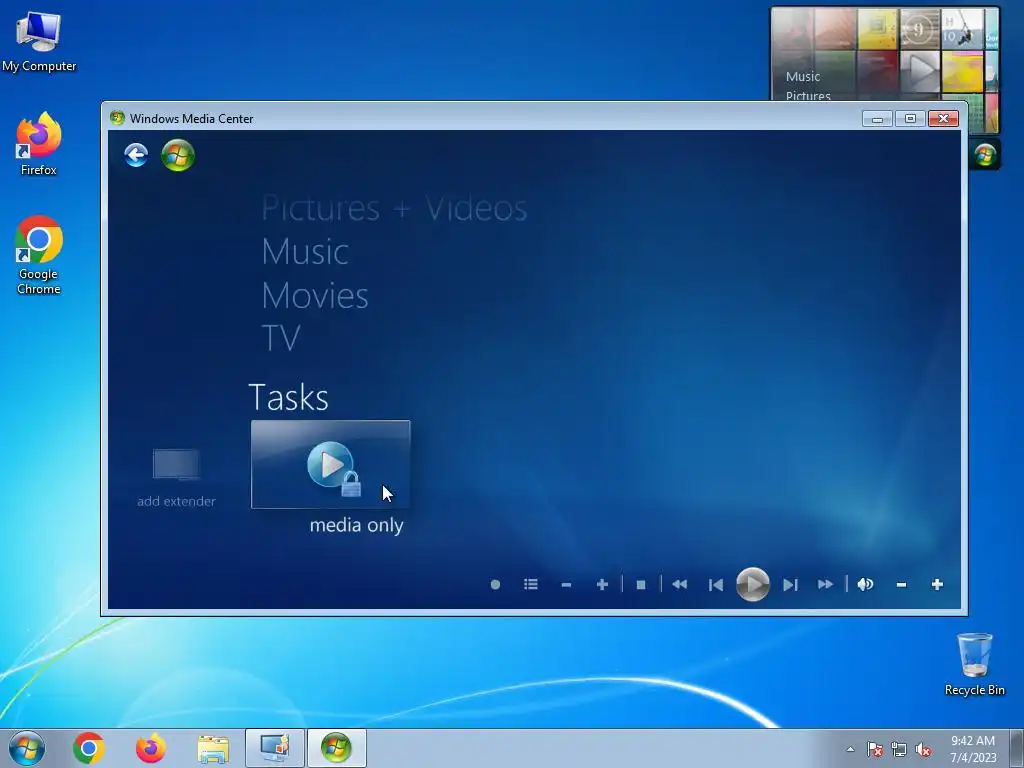Viewport: 1024px width, 768px height.
Task: Open the My Computer desktop icon
Action: click(x=39, y=42)
